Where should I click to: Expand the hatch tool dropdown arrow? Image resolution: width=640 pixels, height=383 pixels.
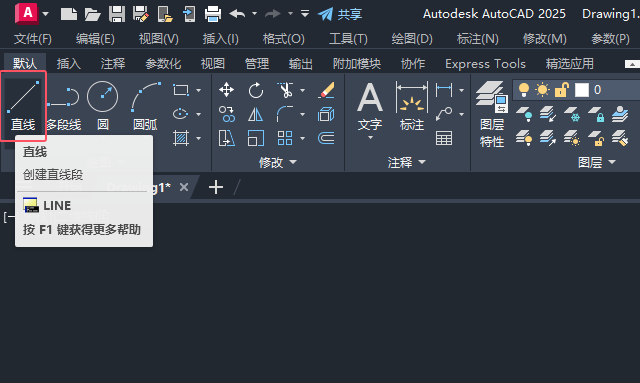tap(198, 138)
